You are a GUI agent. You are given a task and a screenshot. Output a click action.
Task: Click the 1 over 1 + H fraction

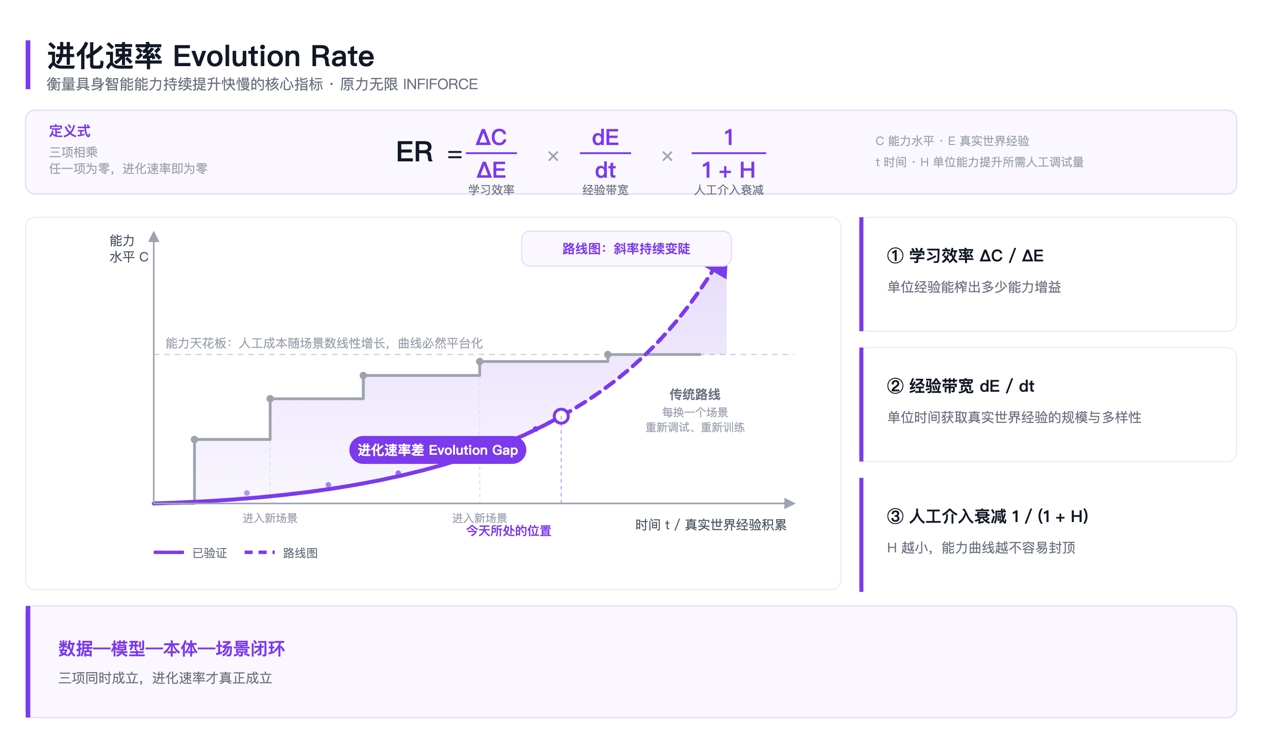click(x=728, y=153)
